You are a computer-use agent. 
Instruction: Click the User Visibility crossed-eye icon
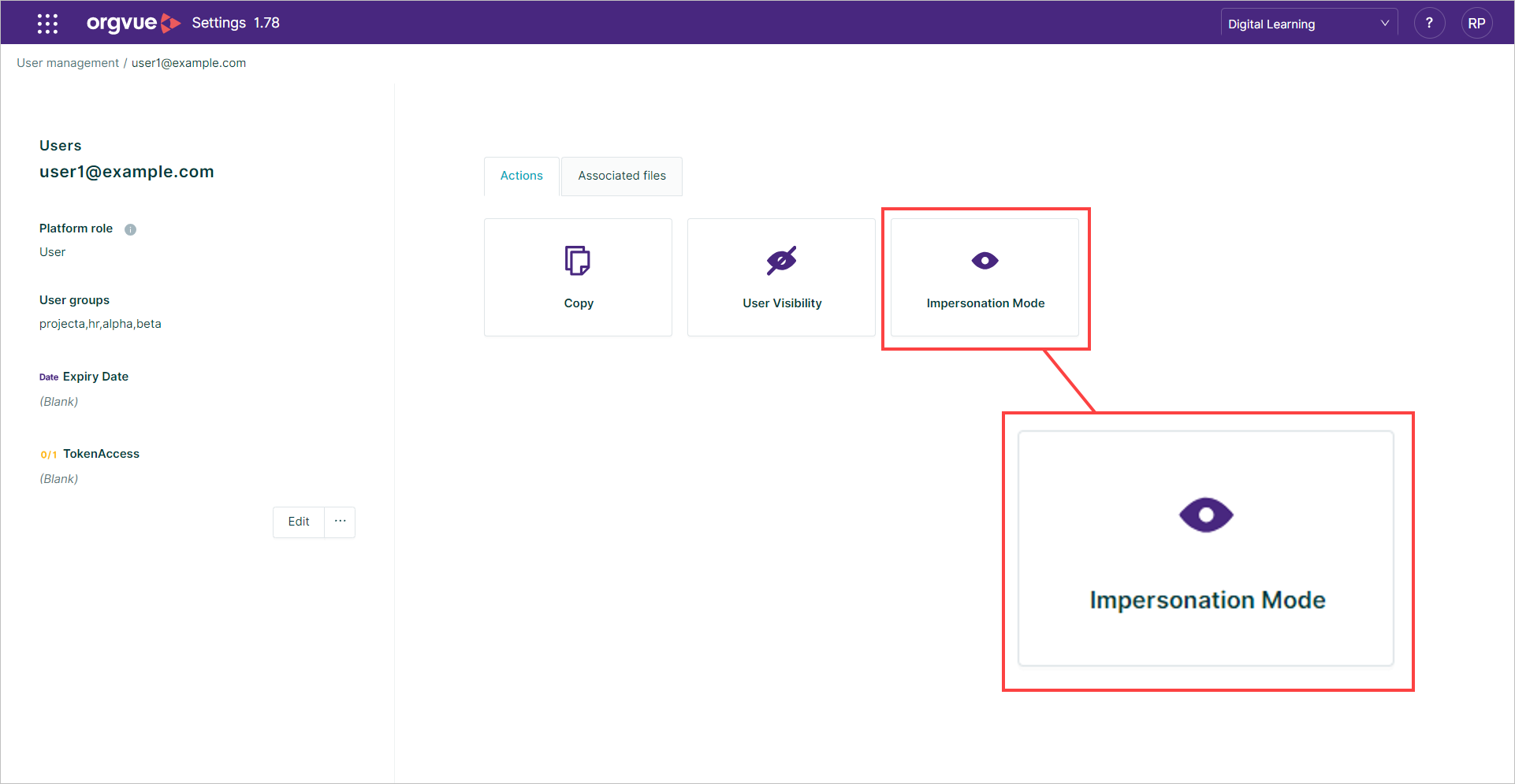[x=781, y=261]
